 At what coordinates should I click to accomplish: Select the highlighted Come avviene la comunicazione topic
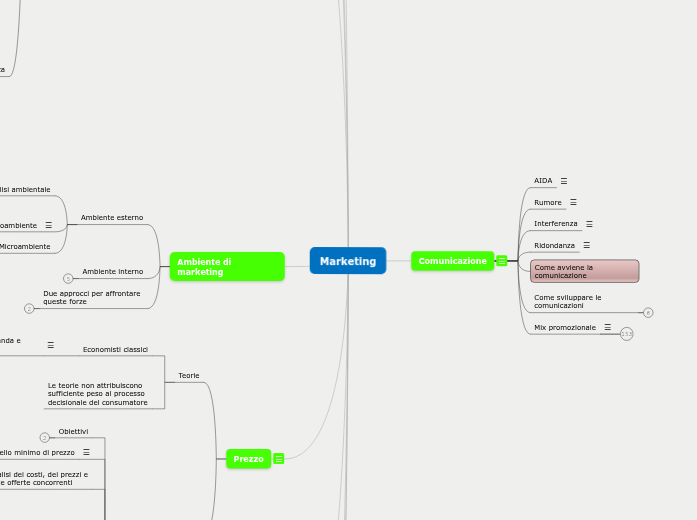(x=584, y=271)
